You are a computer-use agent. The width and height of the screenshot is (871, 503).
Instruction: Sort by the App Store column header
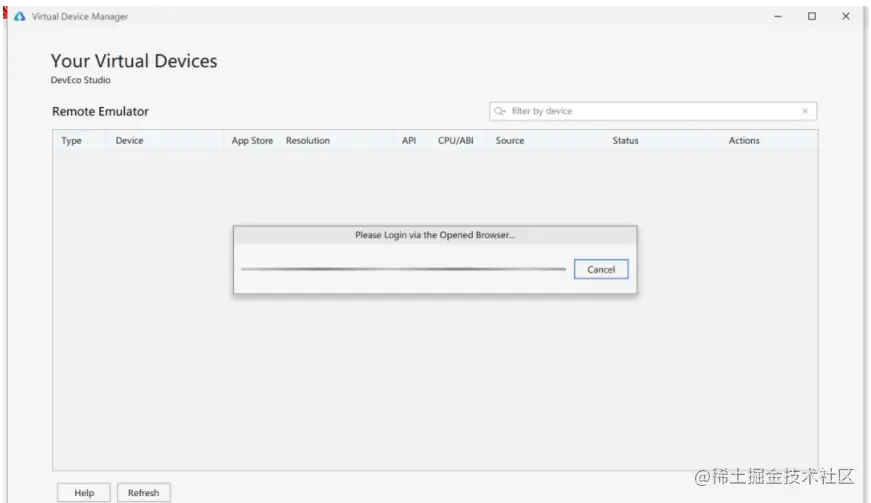252,140
